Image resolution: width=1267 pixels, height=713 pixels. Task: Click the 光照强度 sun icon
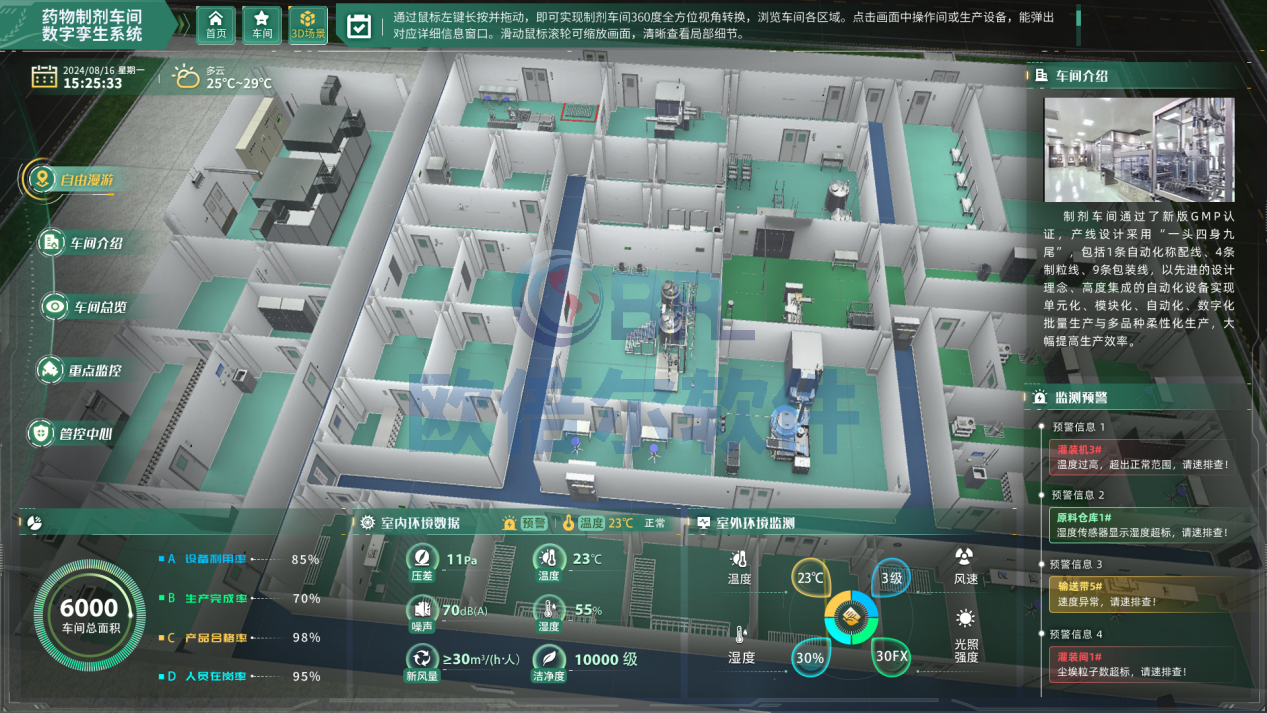(965, 619)
